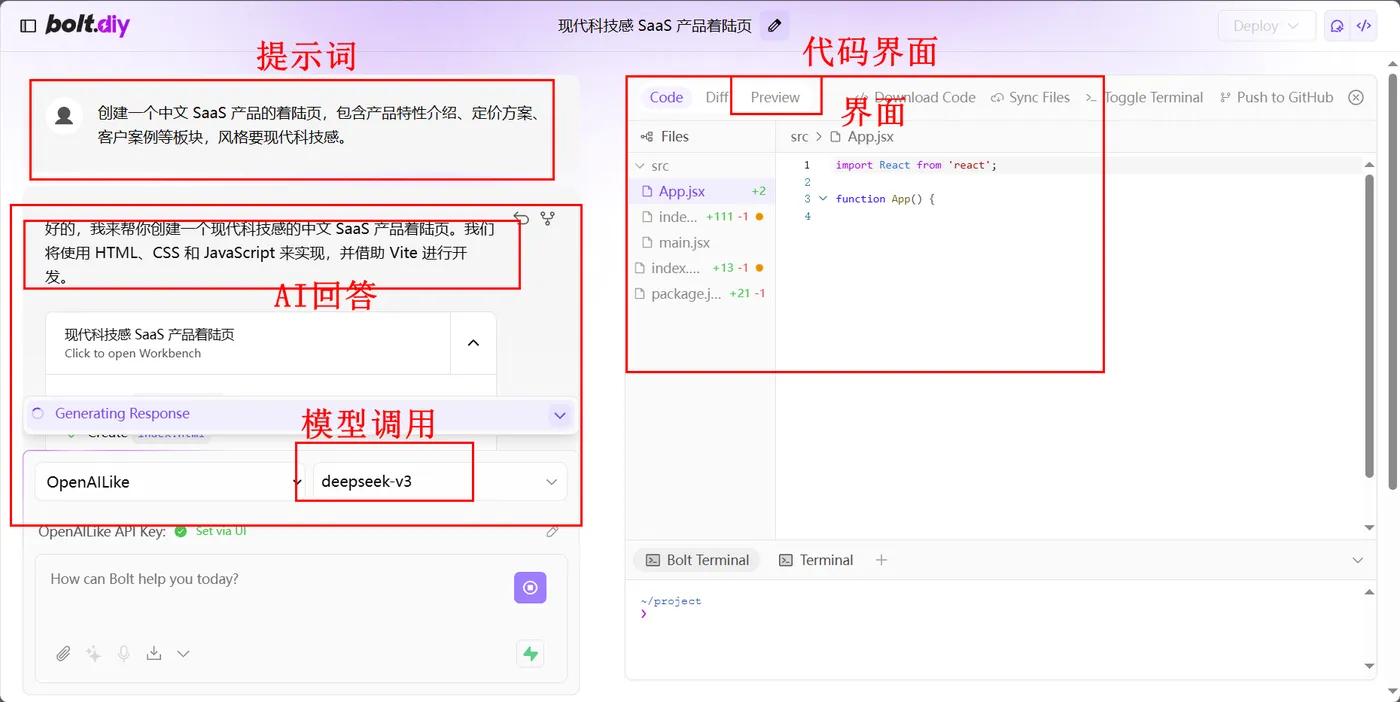
Task: Edit the OpenAILike API key pencil icon
Action: tap(552, 532)
